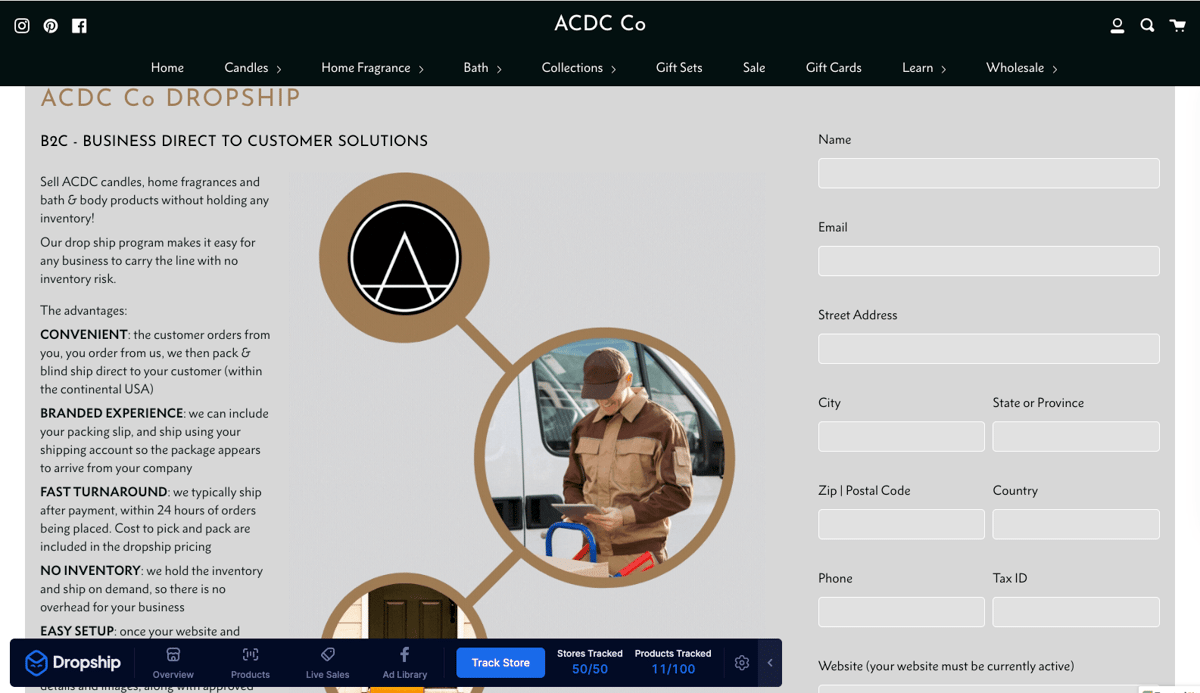Click into the Country field
The width and height of the screenshot is (1200, 693).
pos(1076,524)
